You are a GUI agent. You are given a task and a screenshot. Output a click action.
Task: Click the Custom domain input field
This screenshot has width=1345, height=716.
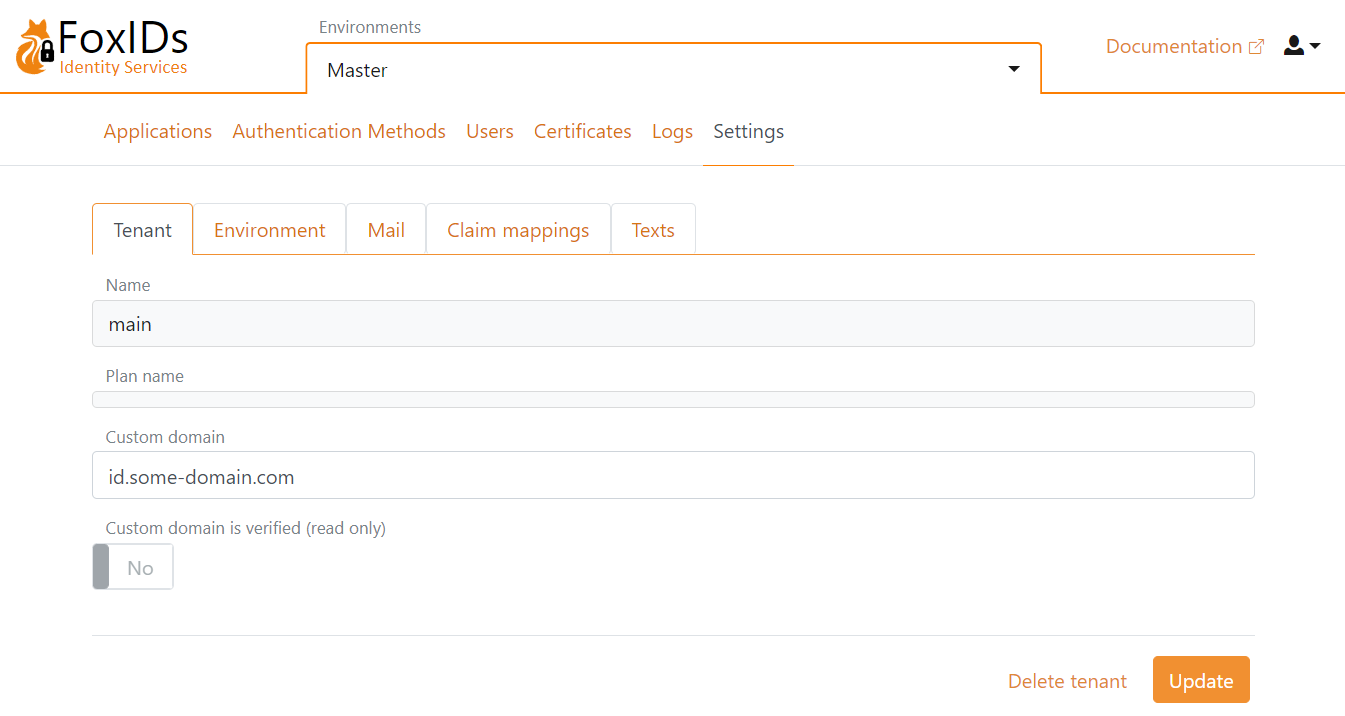pyautogui.click(x=673, y=475)
